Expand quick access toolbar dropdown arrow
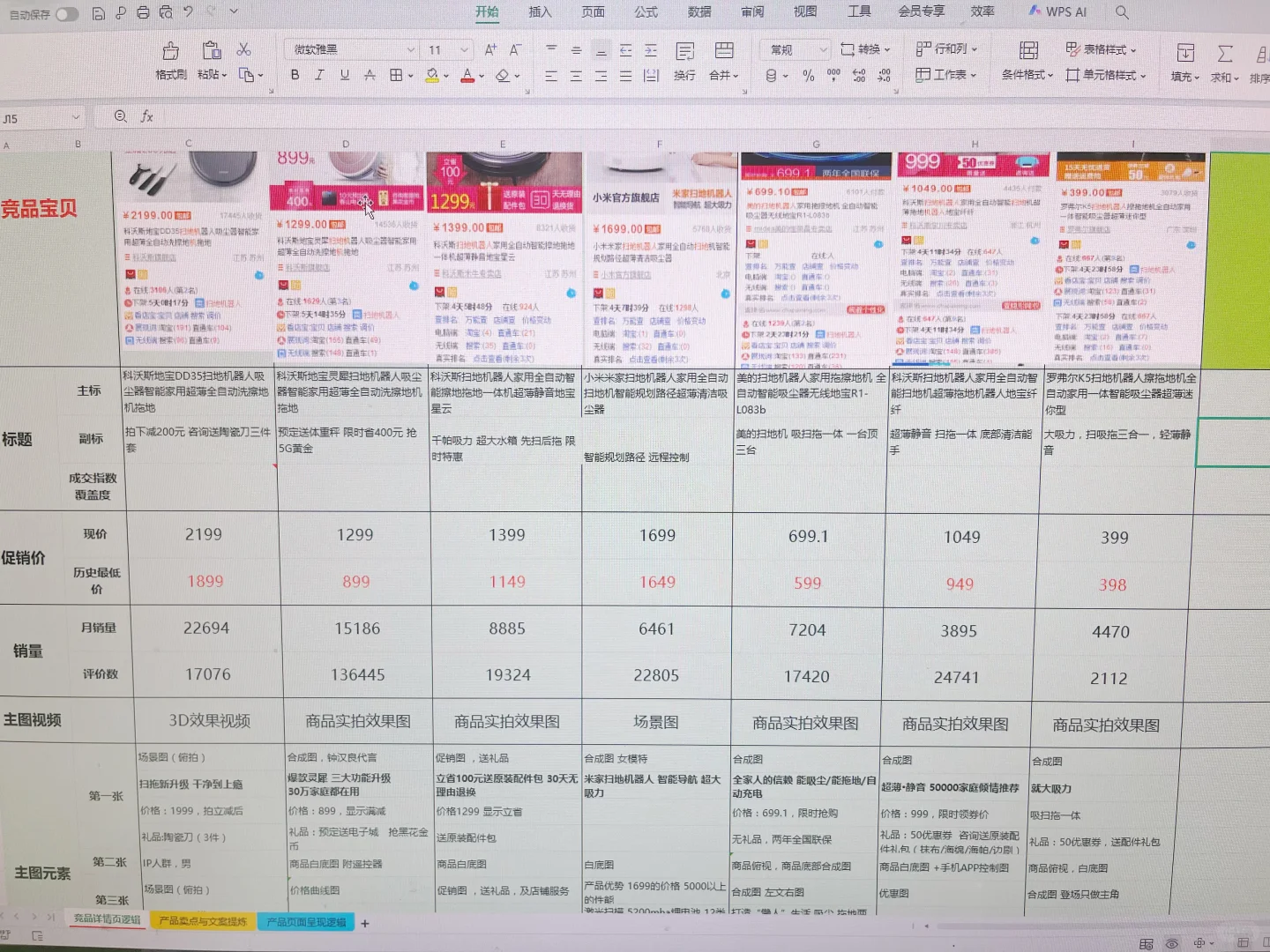 tap(234, 11)
